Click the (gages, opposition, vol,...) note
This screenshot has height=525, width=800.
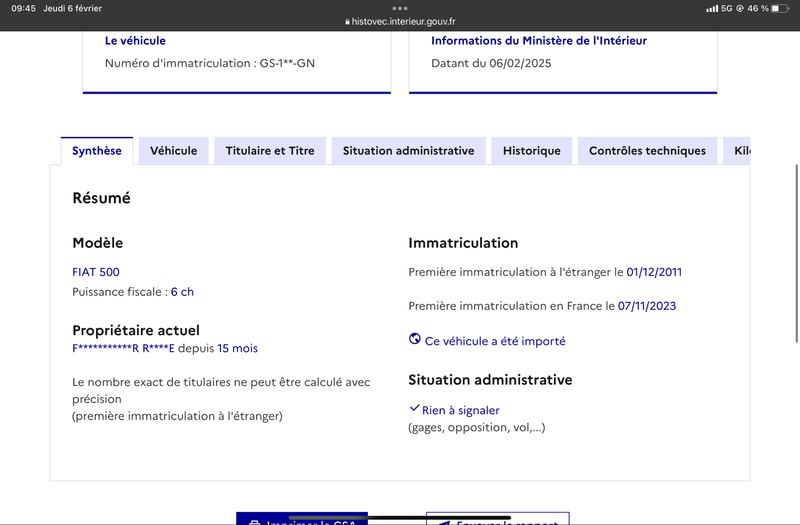tap(477, 428)
